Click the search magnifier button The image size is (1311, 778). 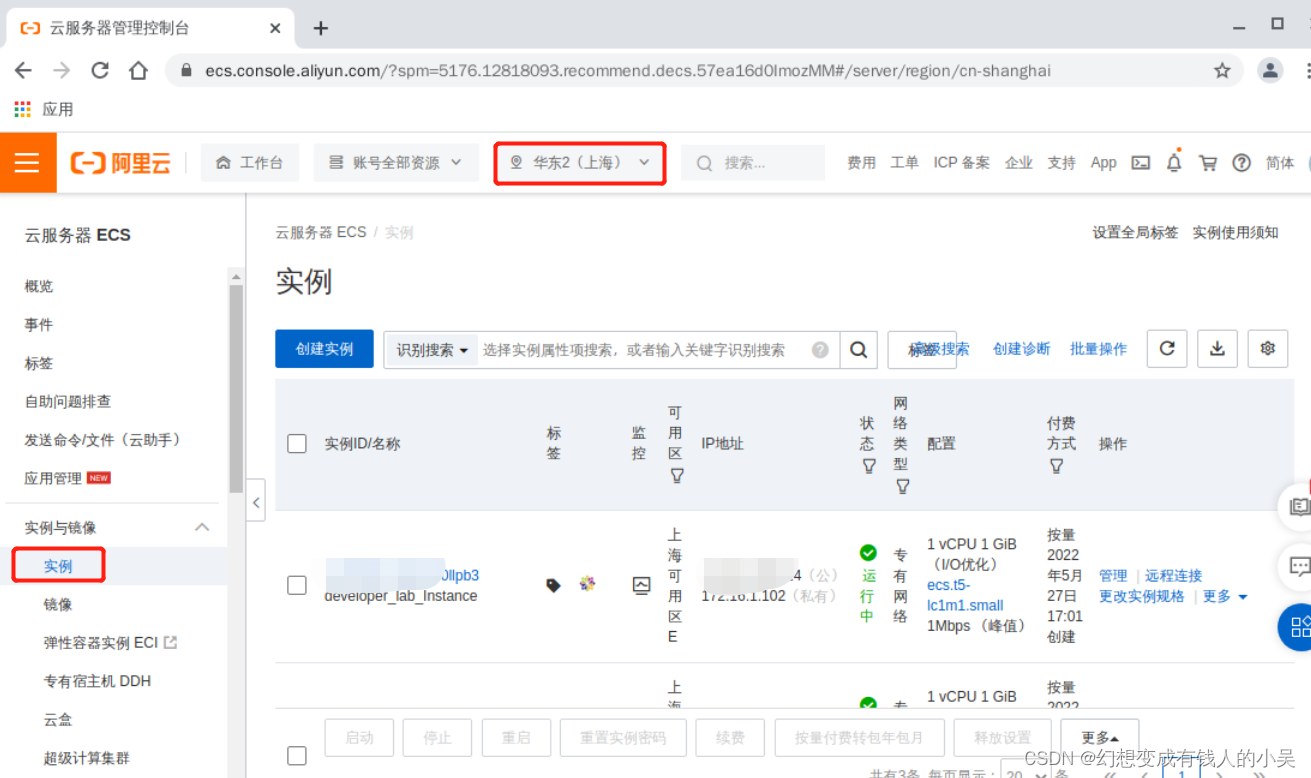[x=858, y=350]
